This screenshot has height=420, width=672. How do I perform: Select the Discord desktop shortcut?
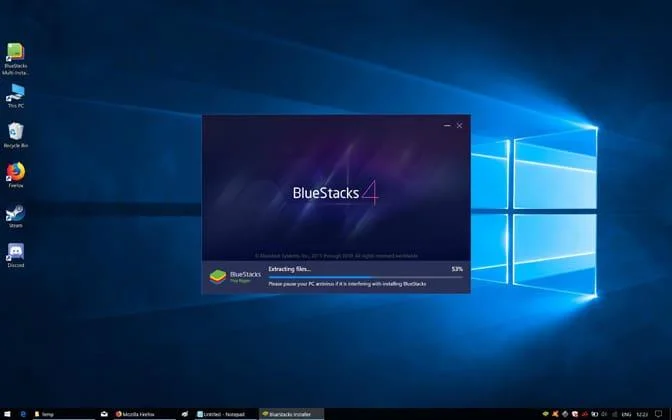pos(15,255)
